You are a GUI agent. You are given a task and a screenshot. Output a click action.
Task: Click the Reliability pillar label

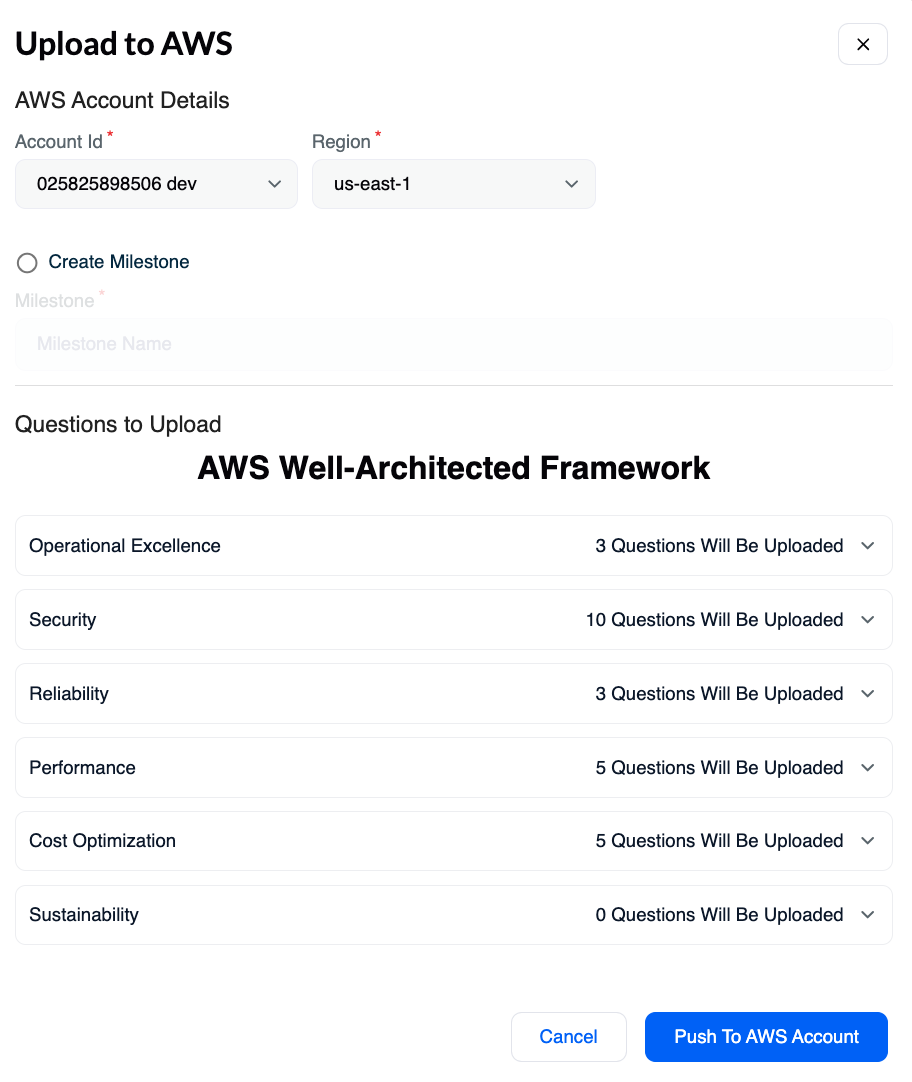pyautogui.click(x=69, y=694)
